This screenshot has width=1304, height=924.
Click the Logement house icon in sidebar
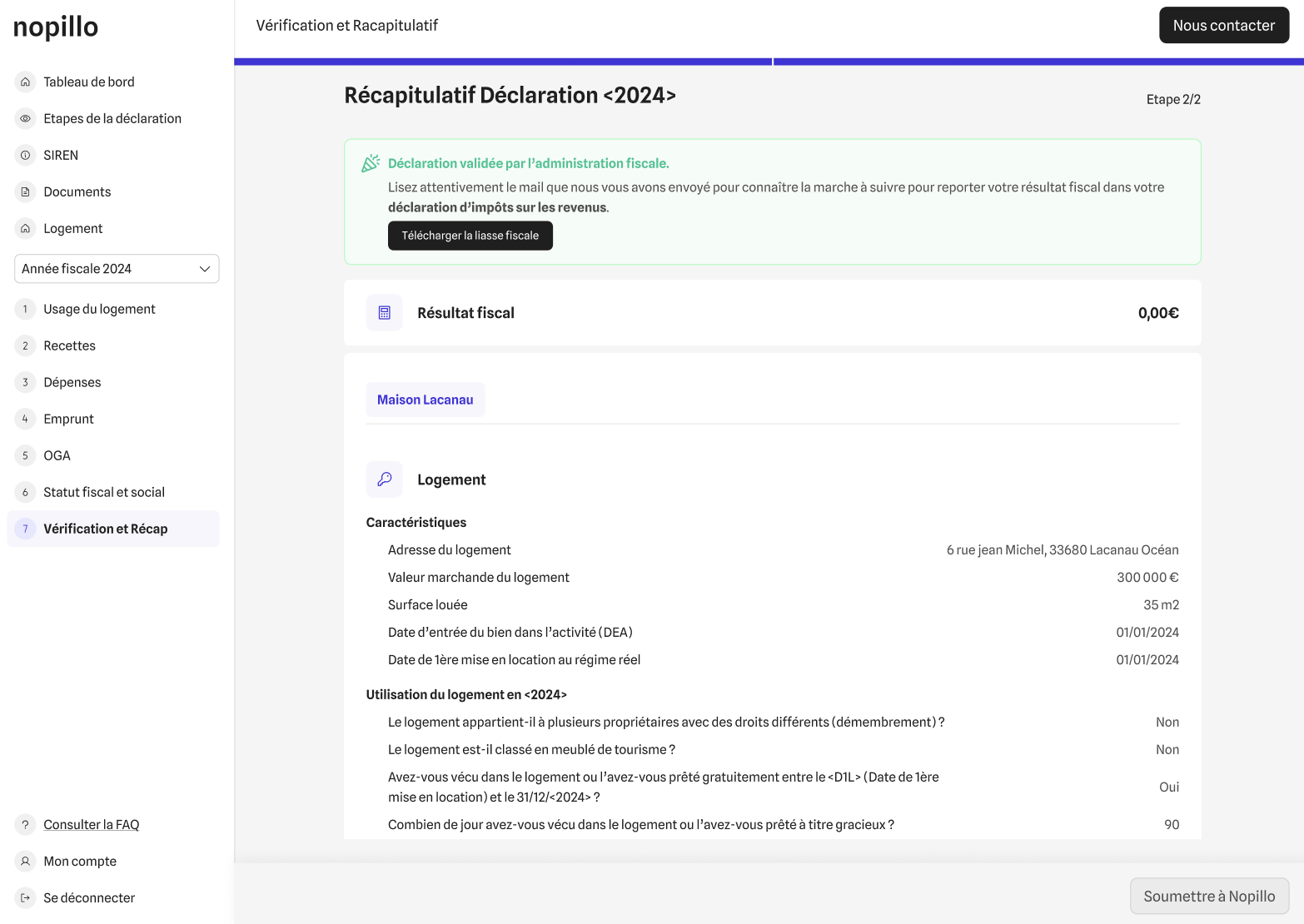coord(25,228)
